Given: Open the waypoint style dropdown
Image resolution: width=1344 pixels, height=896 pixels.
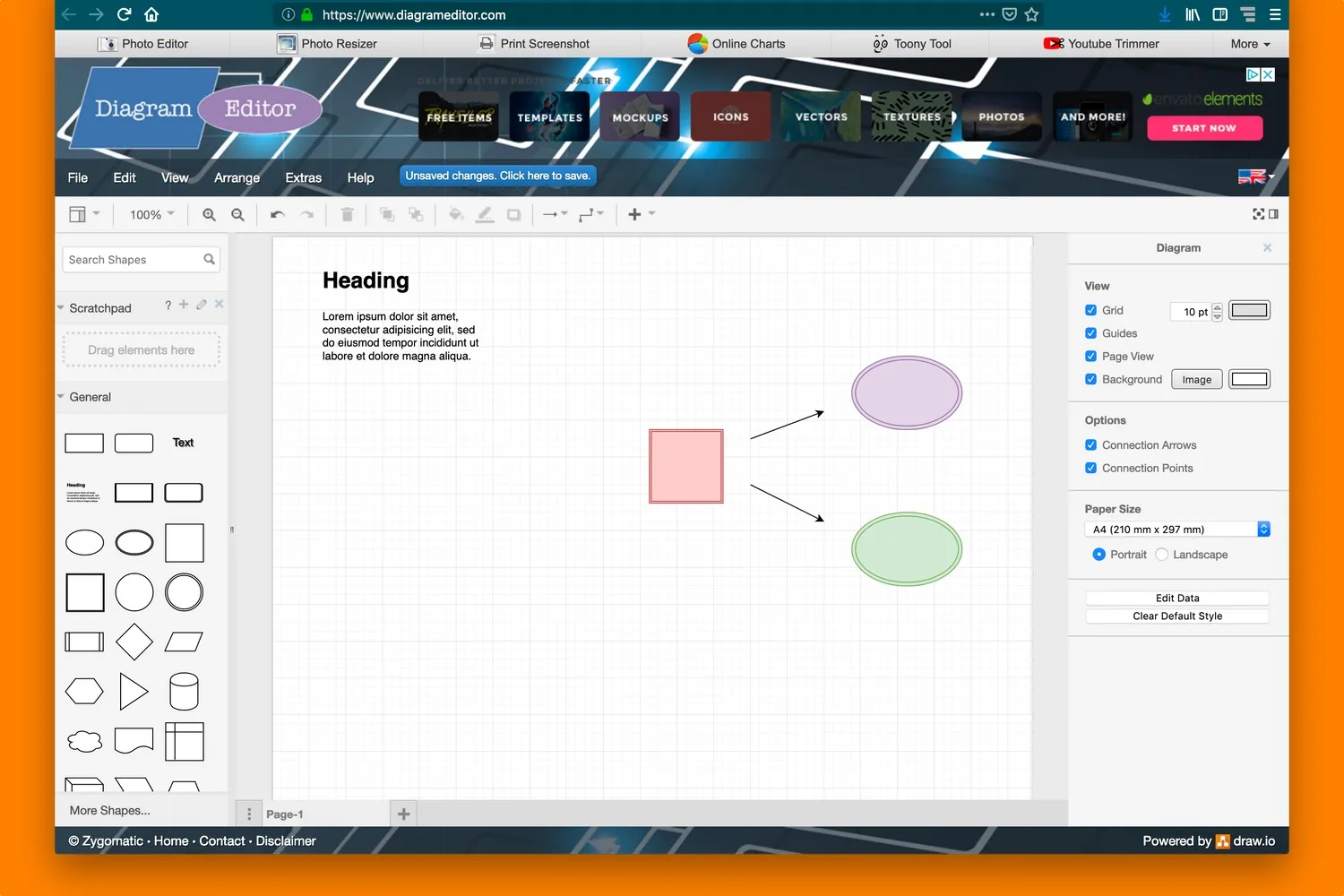Looking at the screenshot, I should (x=590, y=214).
